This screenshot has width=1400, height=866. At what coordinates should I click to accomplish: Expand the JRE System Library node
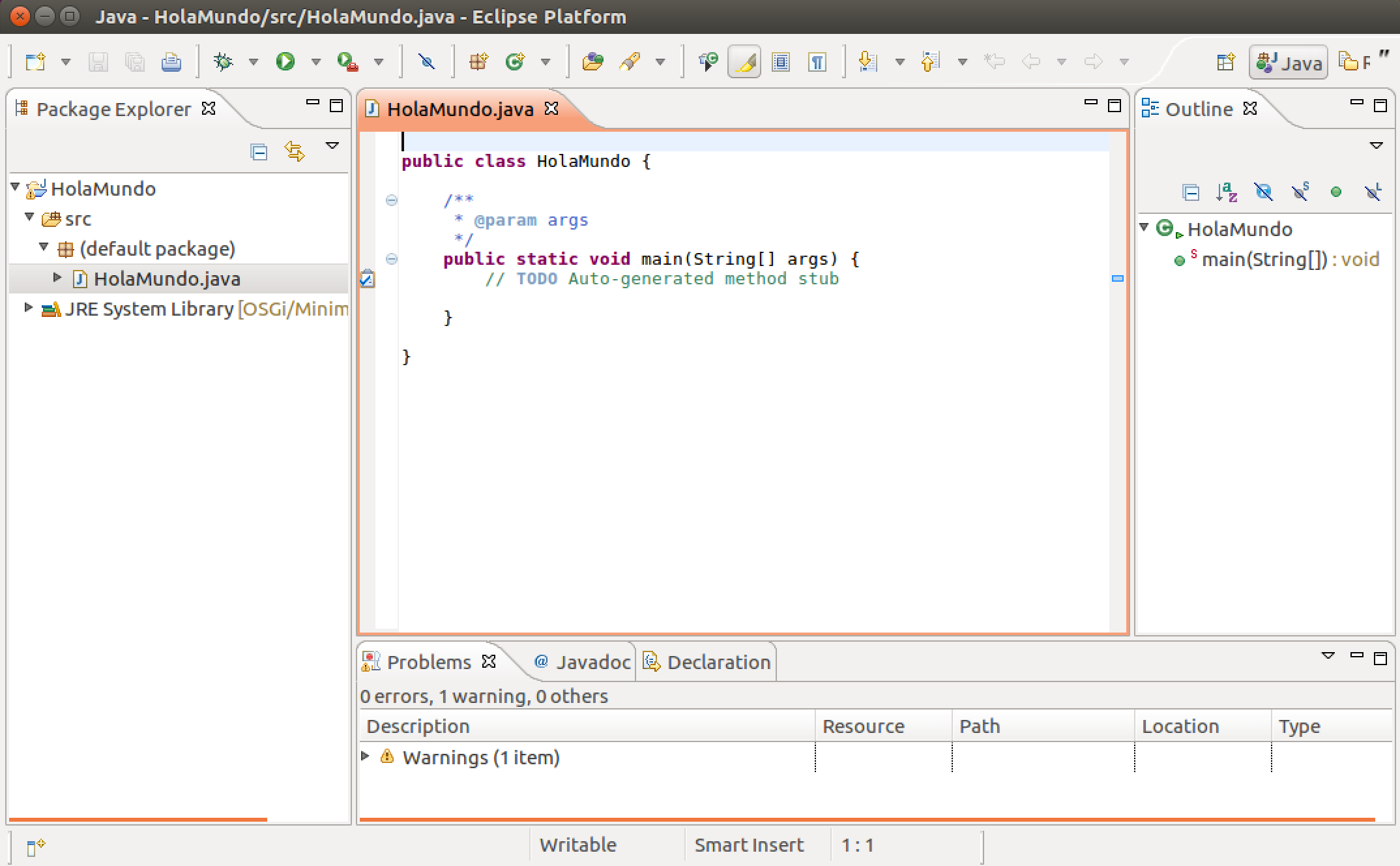coord(28,308)
